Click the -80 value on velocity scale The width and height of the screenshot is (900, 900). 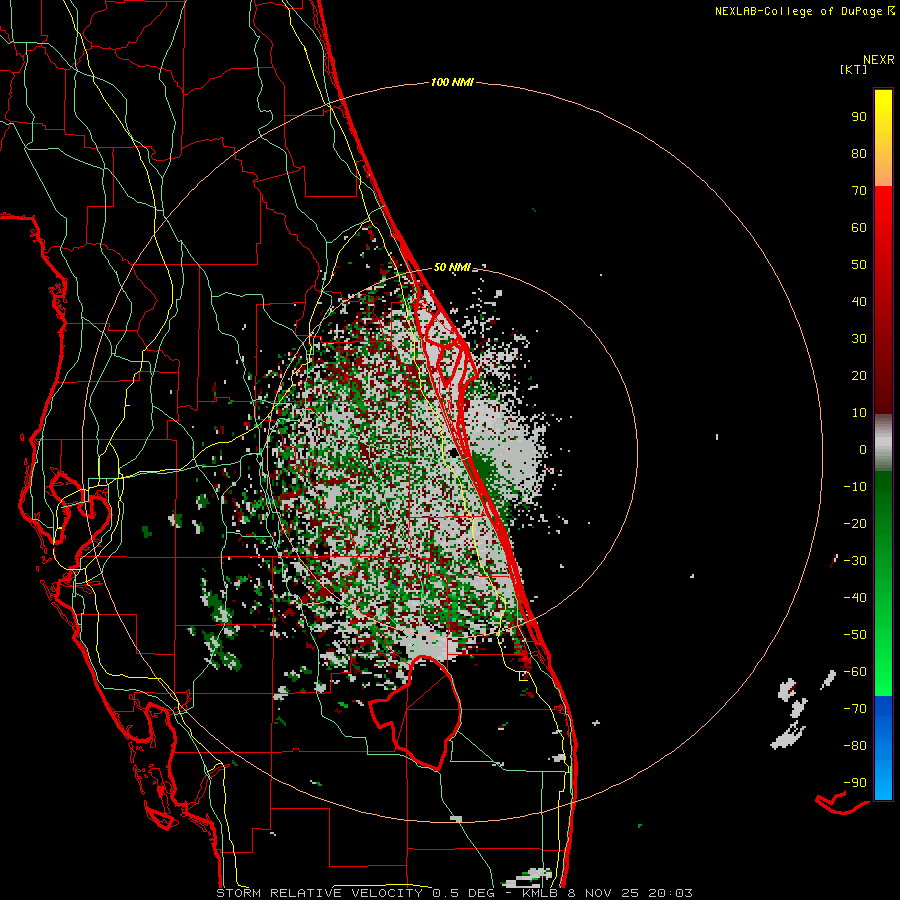(855, 746)
